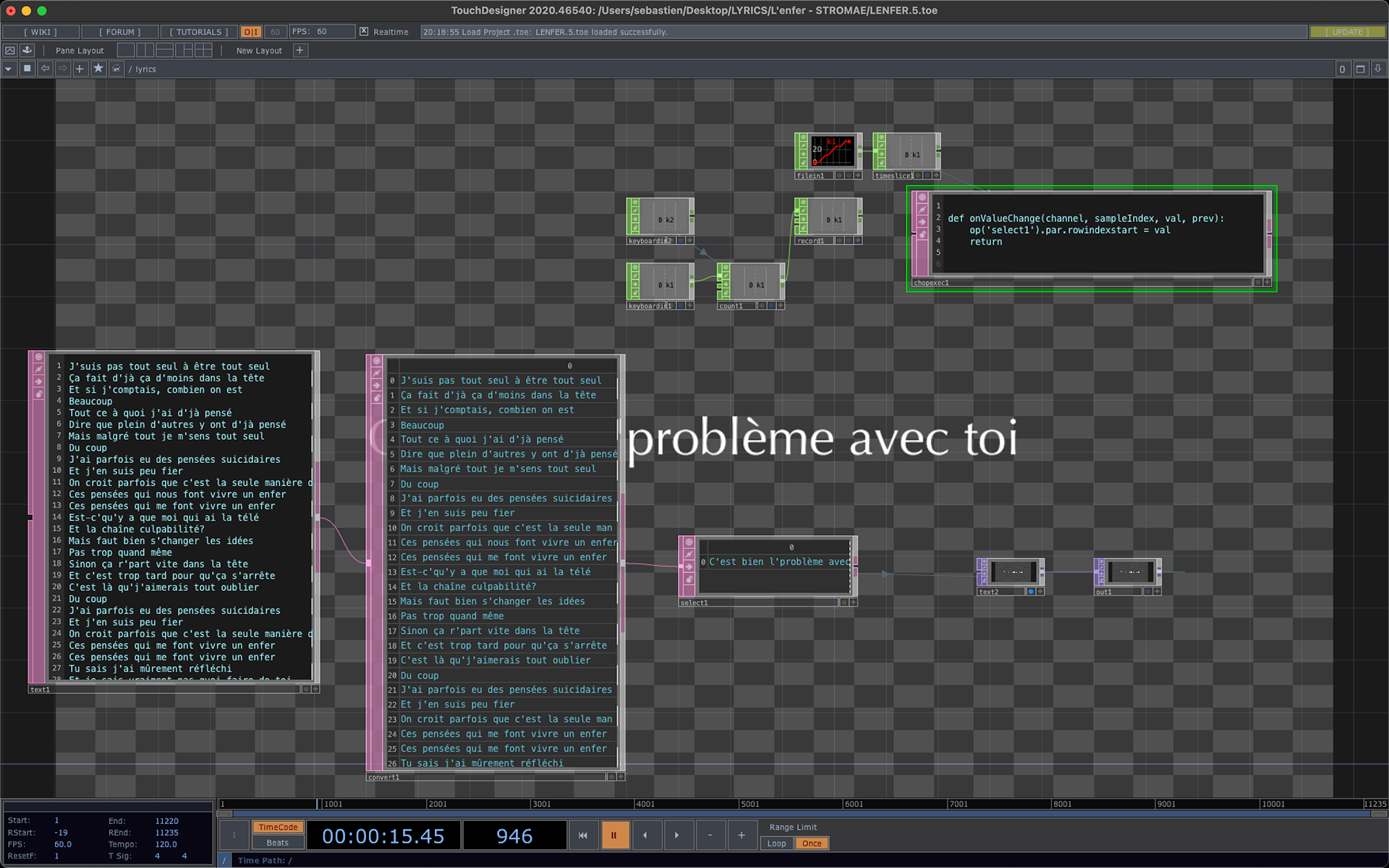Enable TimeCode display mode
The width and height of the screenshot is (1389, 868).
[x=278, y=827]
